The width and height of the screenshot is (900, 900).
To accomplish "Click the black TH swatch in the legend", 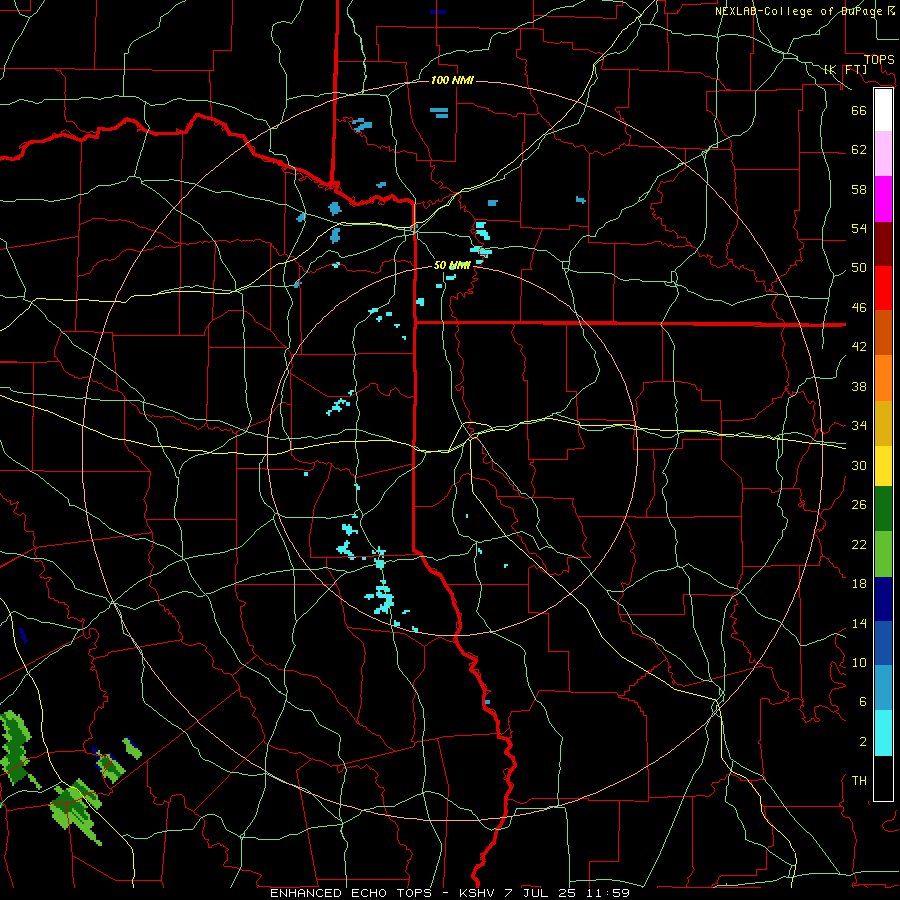I will click(883, 778).
